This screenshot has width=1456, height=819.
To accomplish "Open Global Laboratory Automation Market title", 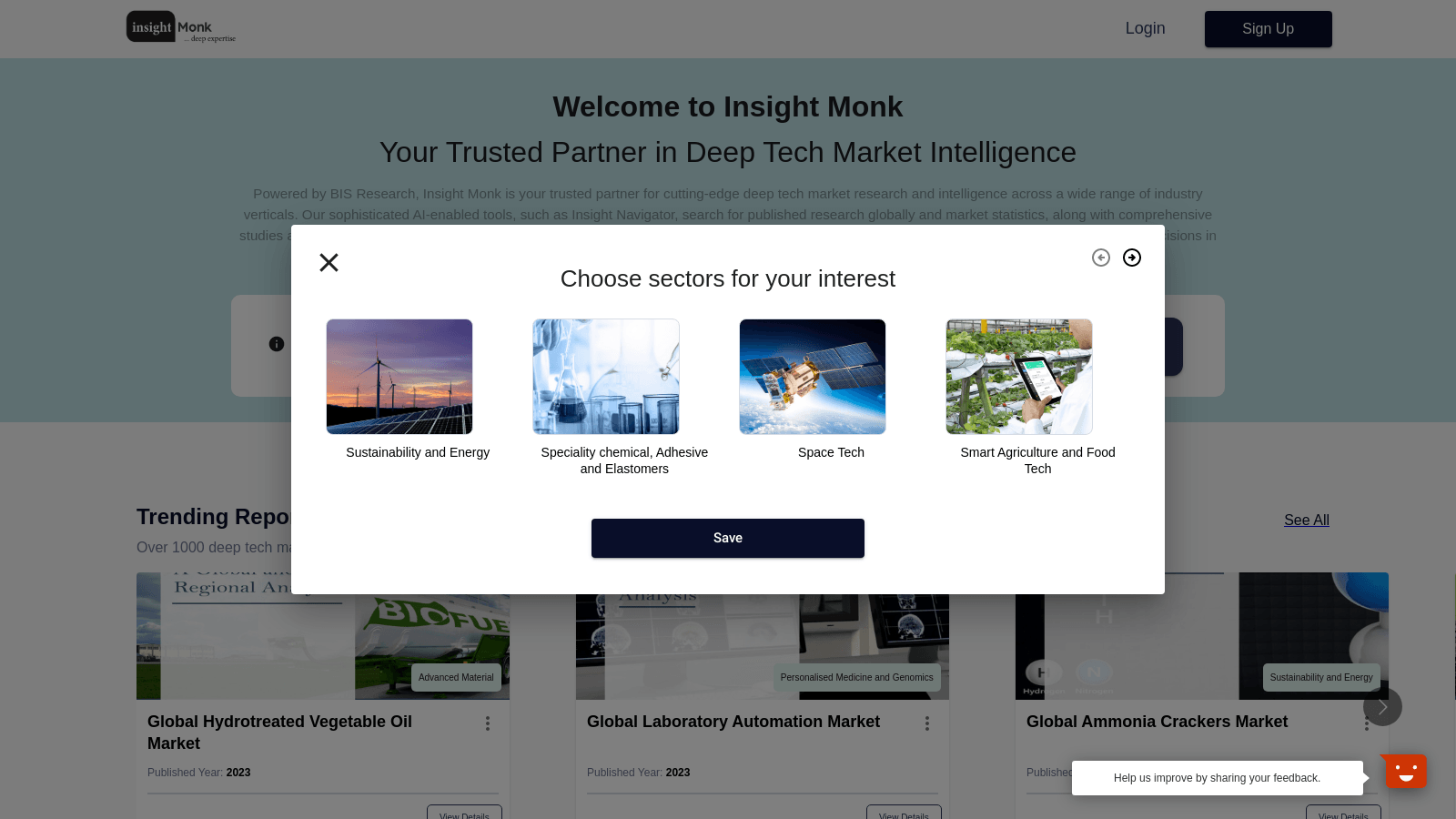I will pyautogui.click(x=733, y=722).
